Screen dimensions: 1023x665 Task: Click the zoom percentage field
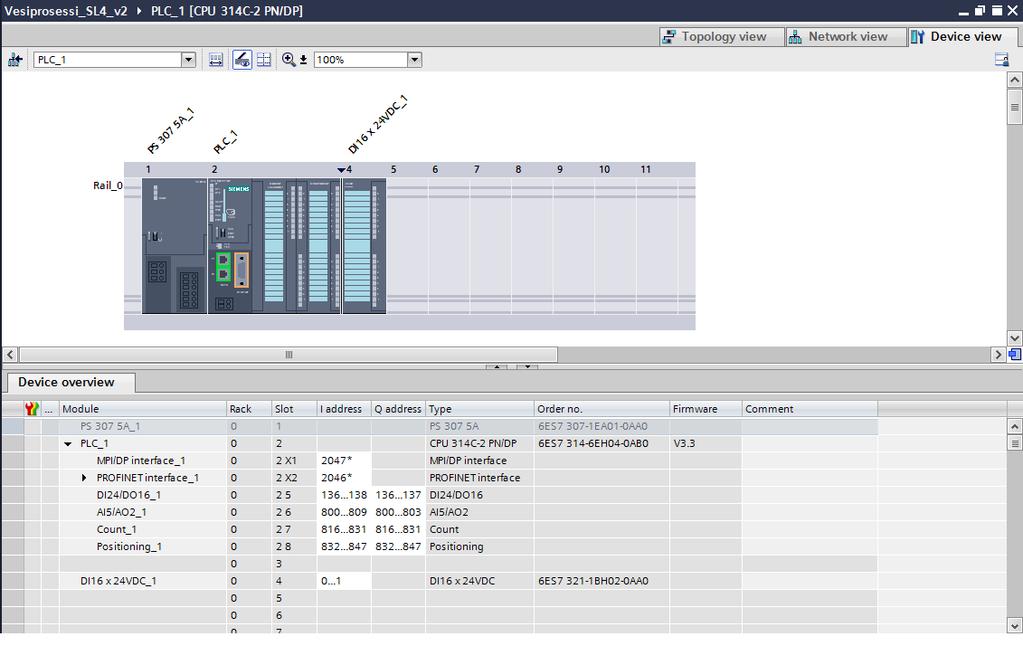(x=361, y=60)
